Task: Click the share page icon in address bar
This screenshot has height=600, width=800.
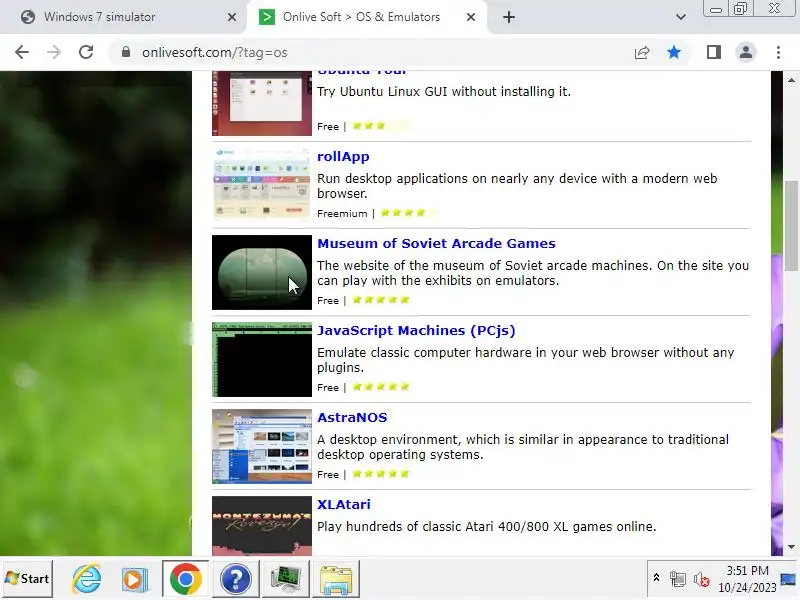Action: [642, 52]
